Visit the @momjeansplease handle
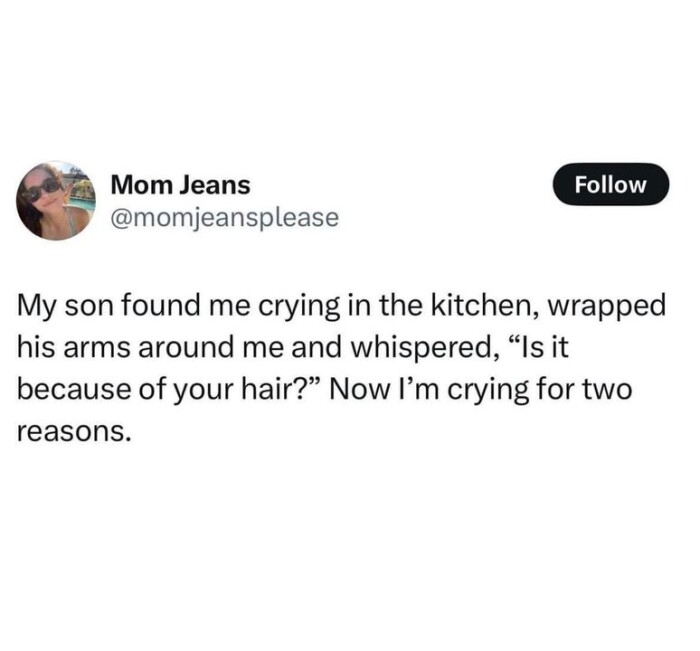 coord(225,218)
